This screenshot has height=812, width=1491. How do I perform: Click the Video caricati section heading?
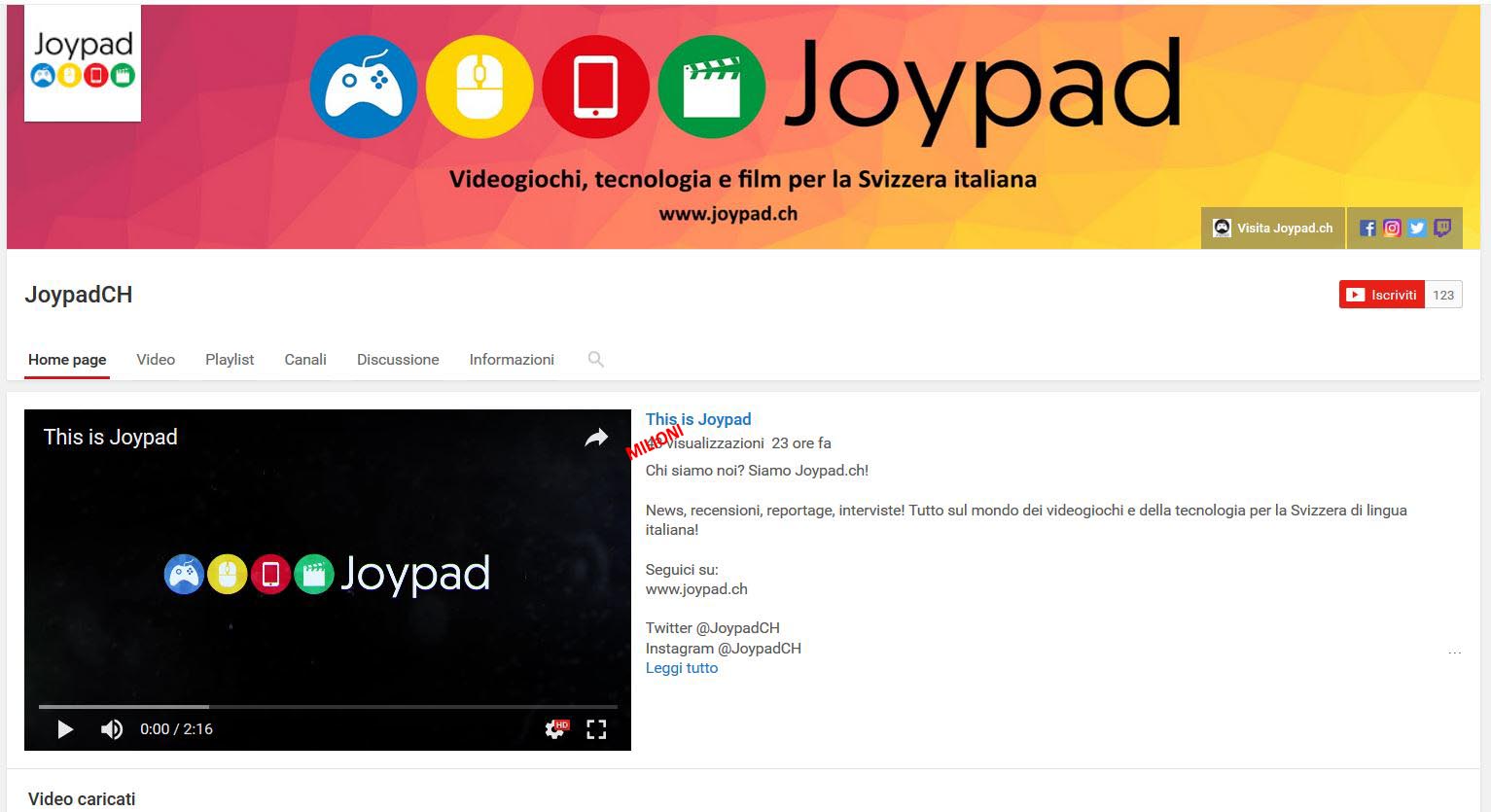[82, 799]
